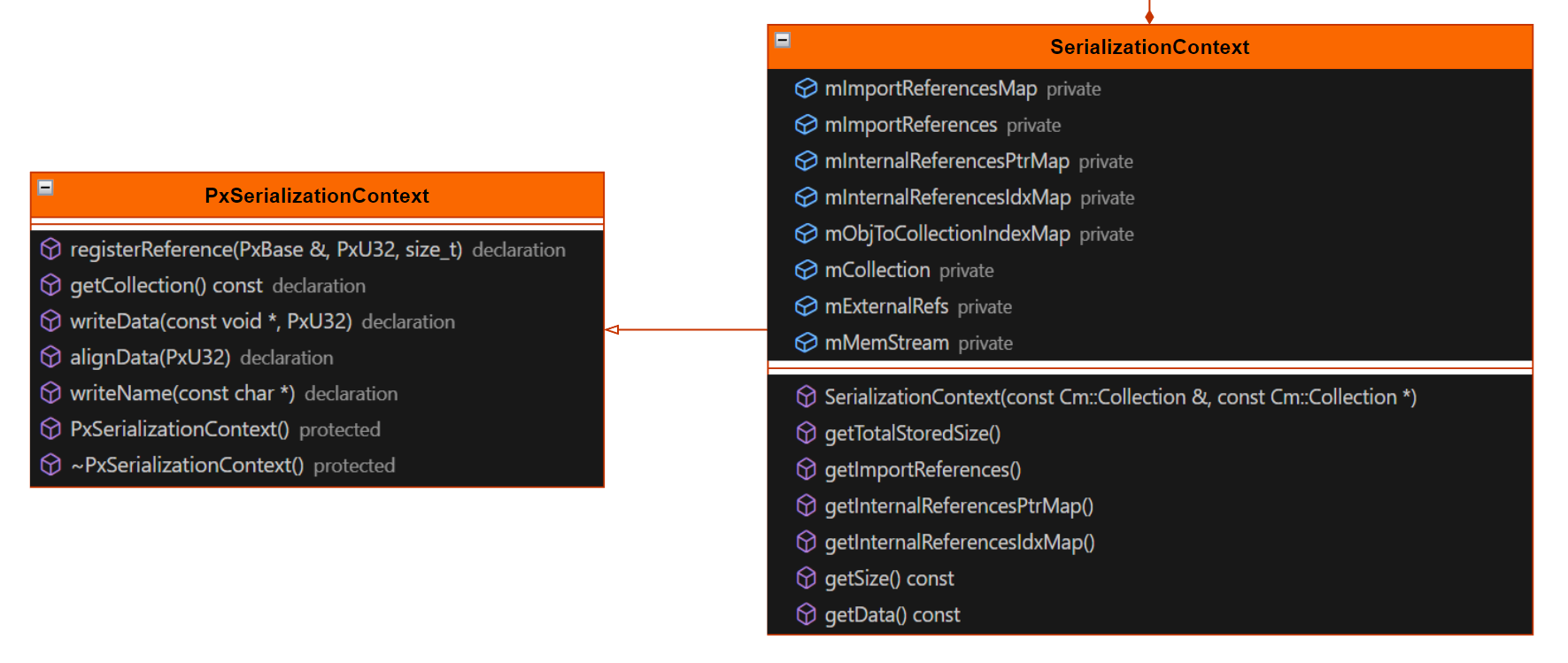1568x663 pixels.
Task: Select the alignData(PxU32) member
Action: pyautogui.click(x=150, y=358)
